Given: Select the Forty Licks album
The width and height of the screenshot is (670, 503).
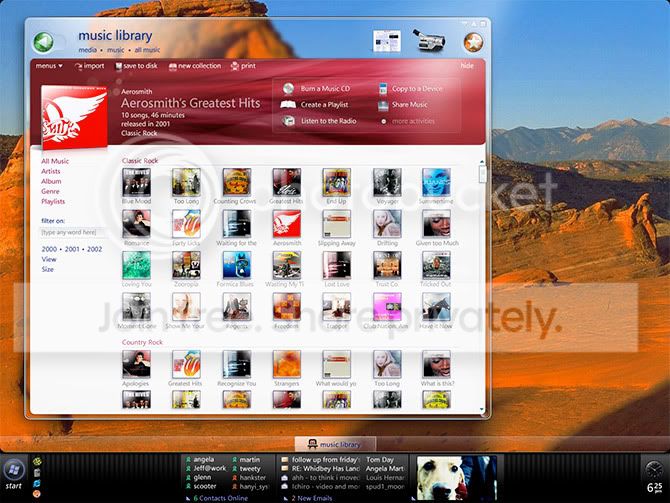Looking at the screenshot, I should 186,228.
